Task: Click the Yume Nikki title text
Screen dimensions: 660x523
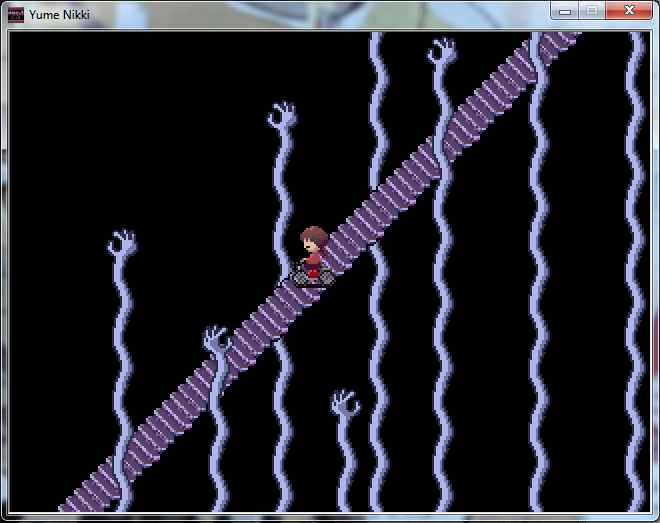Action: [x=59, y=15]
